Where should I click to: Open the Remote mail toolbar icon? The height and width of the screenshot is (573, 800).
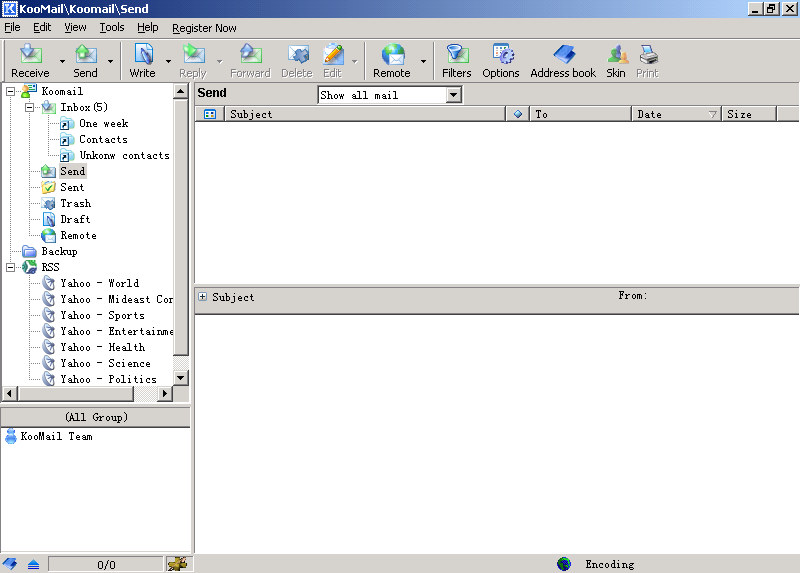(392, 61)
